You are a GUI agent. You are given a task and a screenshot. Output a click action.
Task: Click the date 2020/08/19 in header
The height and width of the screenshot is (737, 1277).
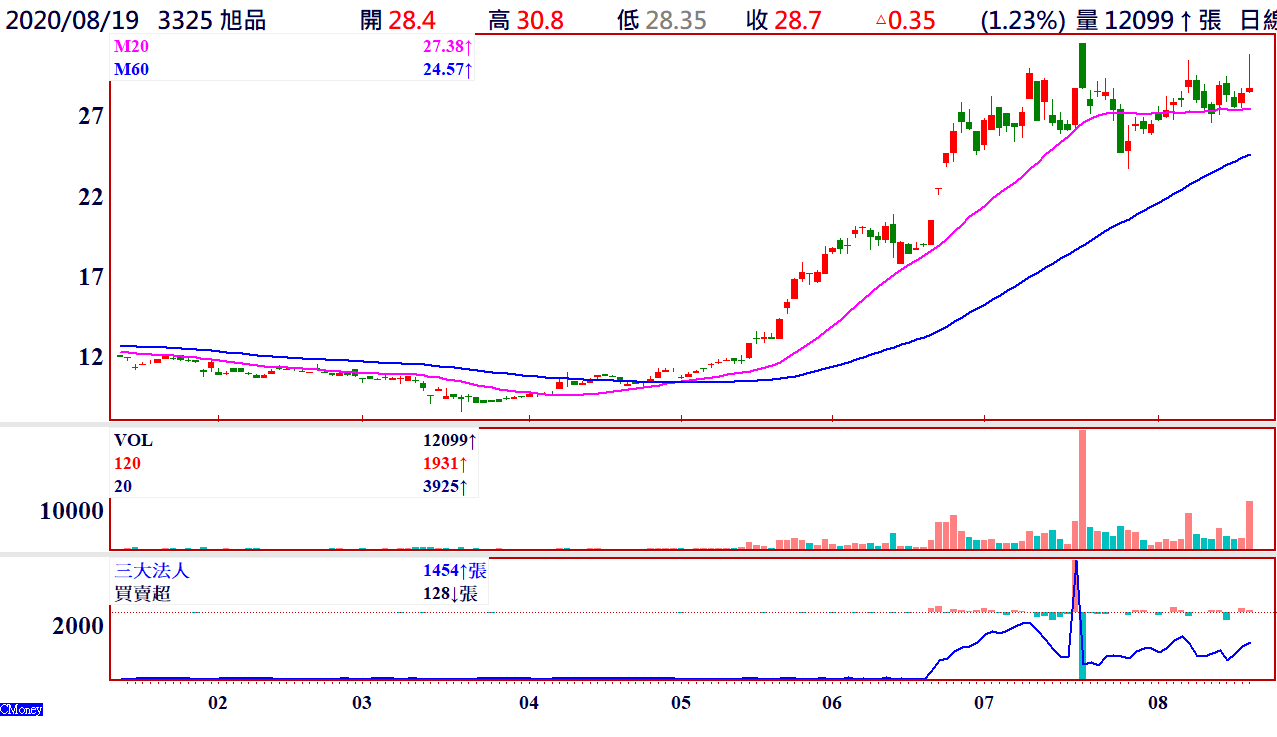click(x=73, y=20)
